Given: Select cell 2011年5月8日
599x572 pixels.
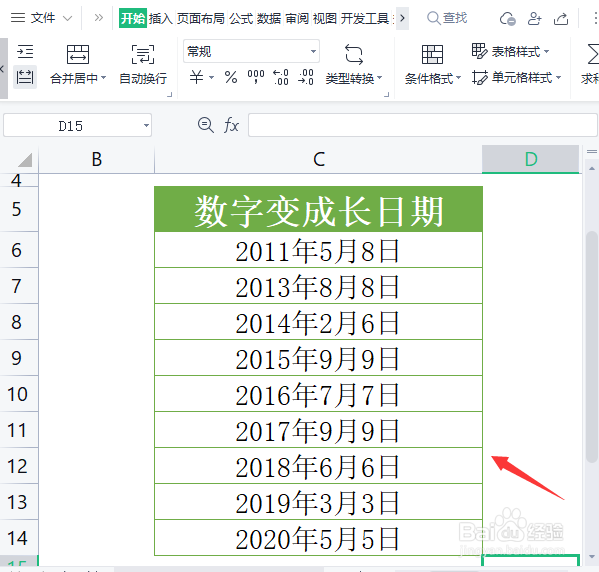Looking at the screenshot, I should tap(319, 250).
